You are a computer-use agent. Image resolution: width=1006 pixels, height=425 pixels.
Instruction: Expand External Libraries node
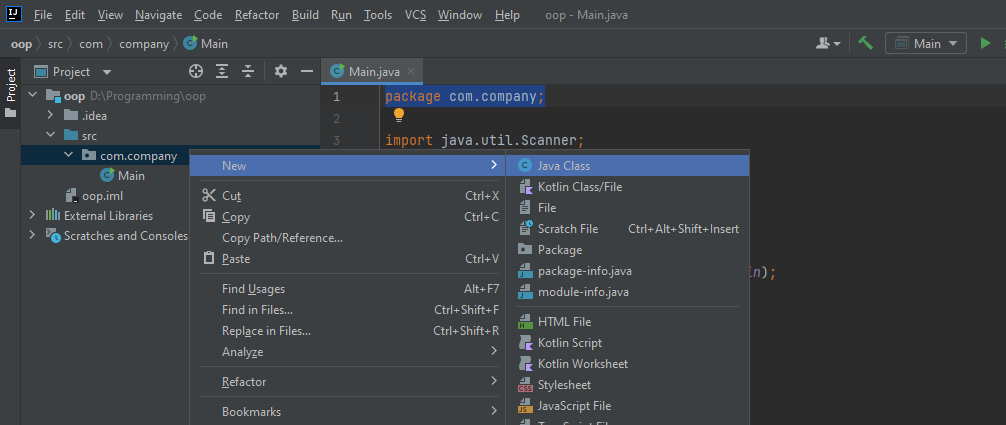point(32,216)
